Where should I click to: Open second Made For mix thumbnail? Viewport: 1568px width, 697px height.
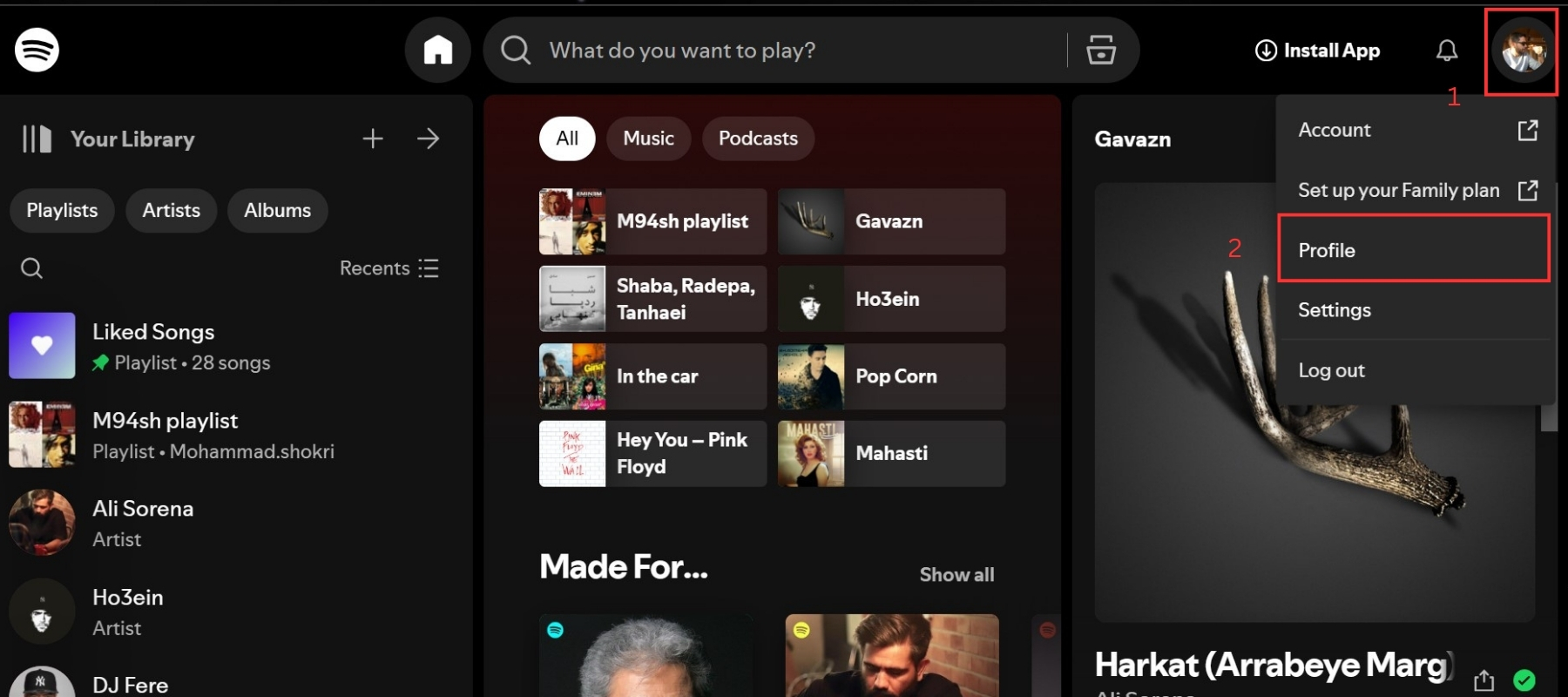(x=892, y=655)
